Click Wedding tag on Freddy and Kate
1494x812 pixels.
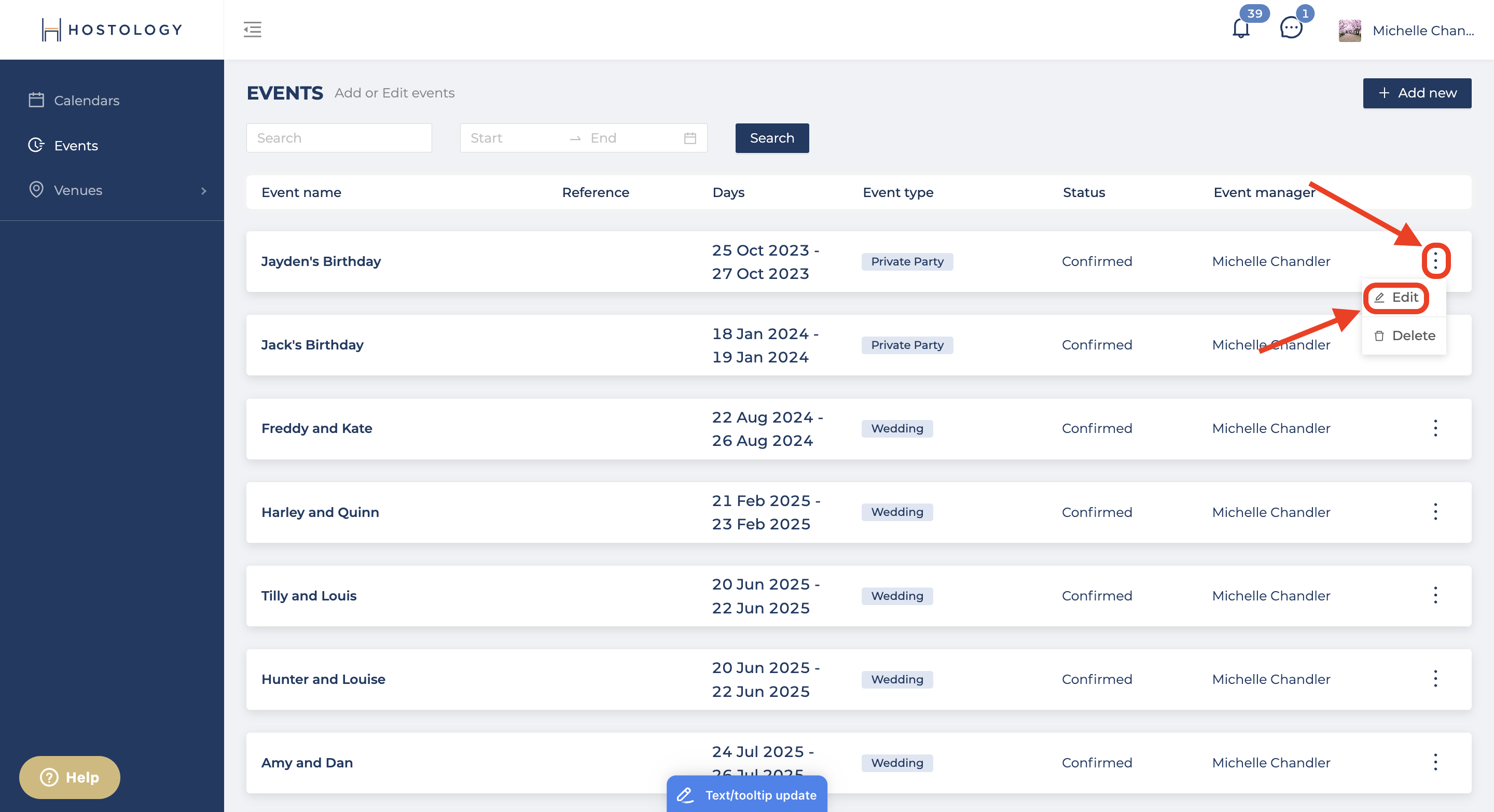pos(896,428)
